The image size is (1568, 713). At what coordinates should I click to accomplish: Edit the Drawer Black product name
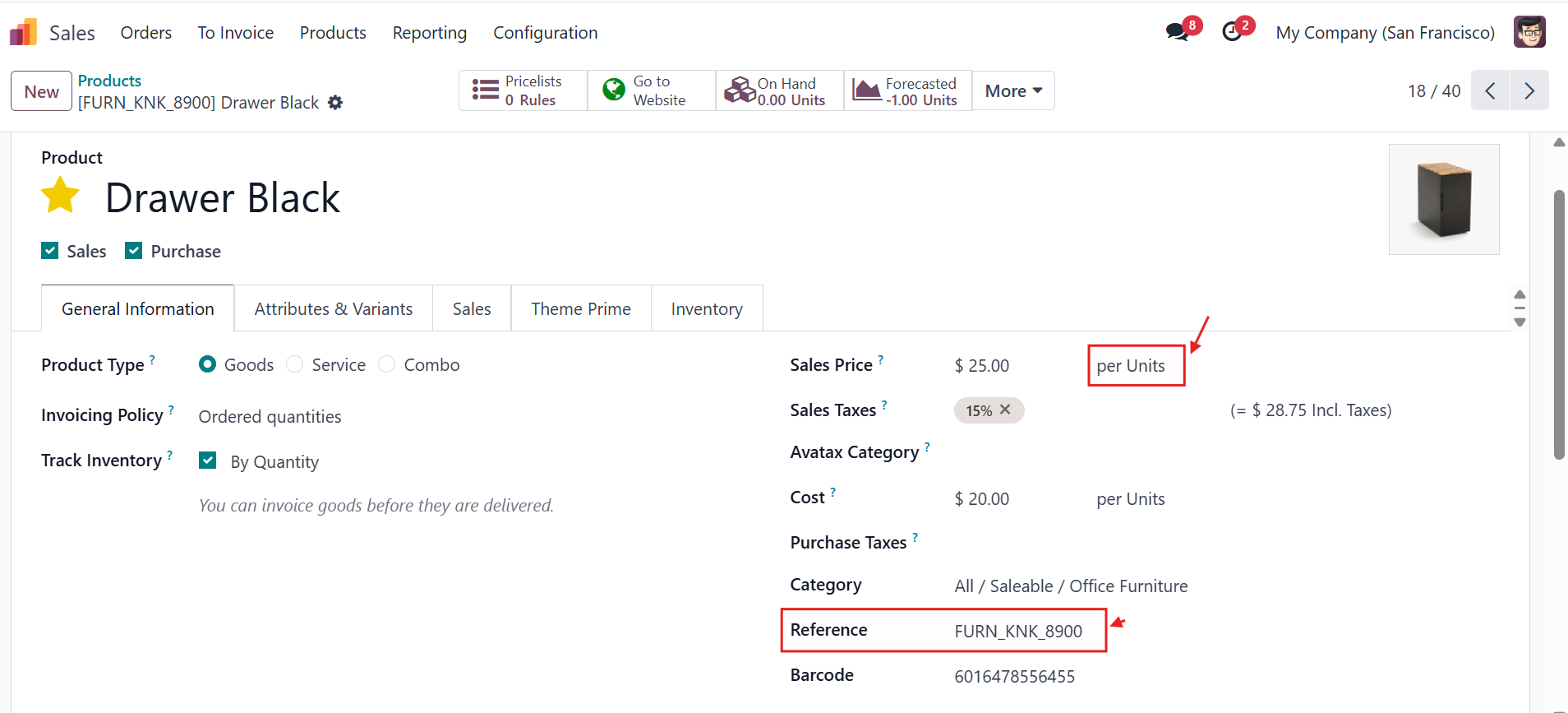tap(223, 198)
